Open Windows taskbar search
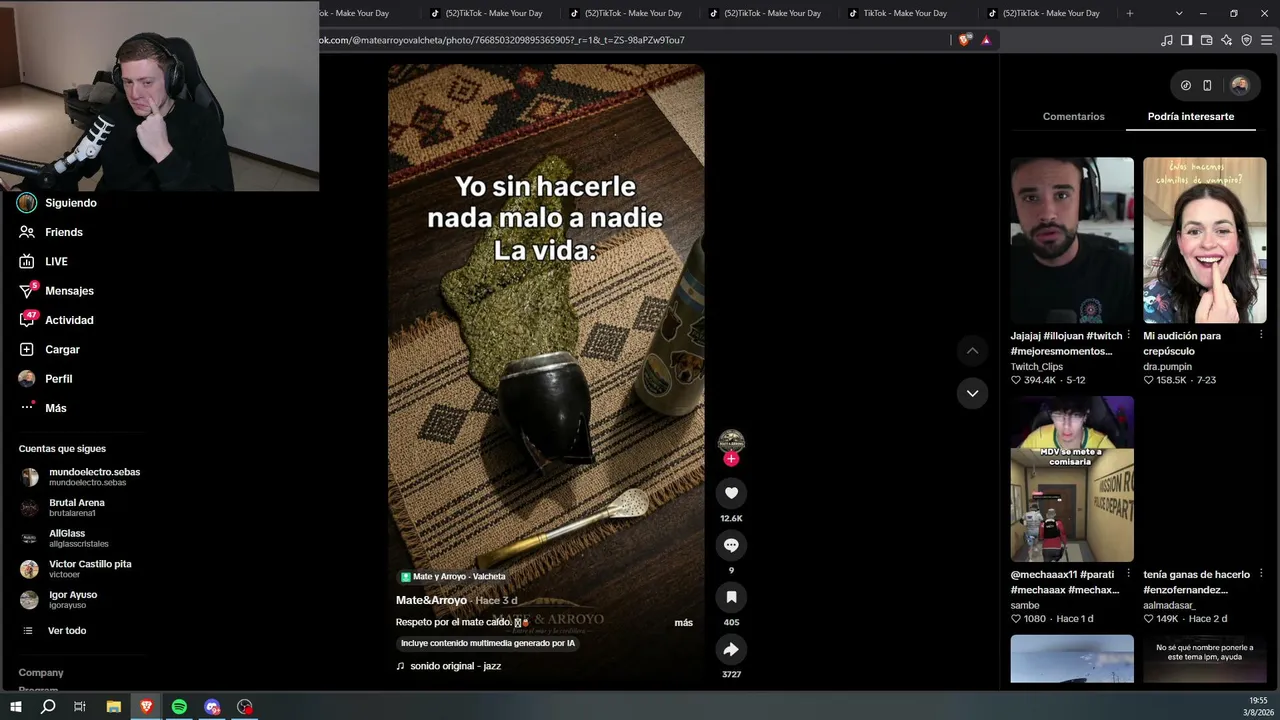This screenshot has width=1280, height=720. coord(48,707)
